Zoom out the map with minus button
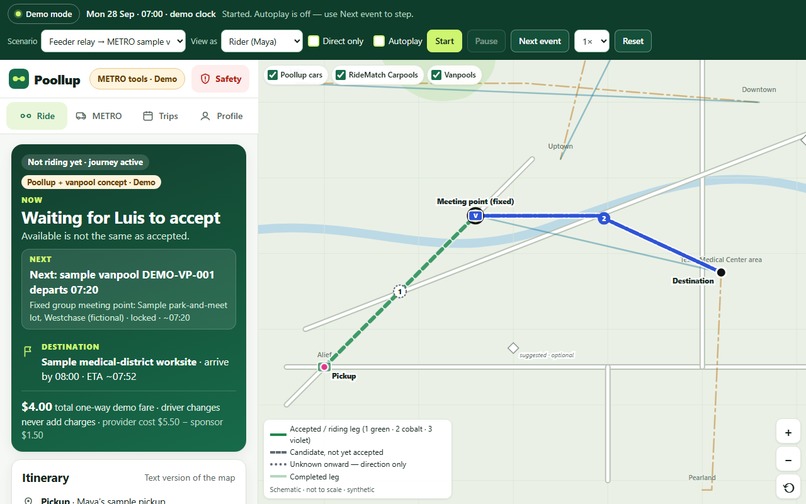Viewport: 806px width, 504px height. [x=788, y=460]
